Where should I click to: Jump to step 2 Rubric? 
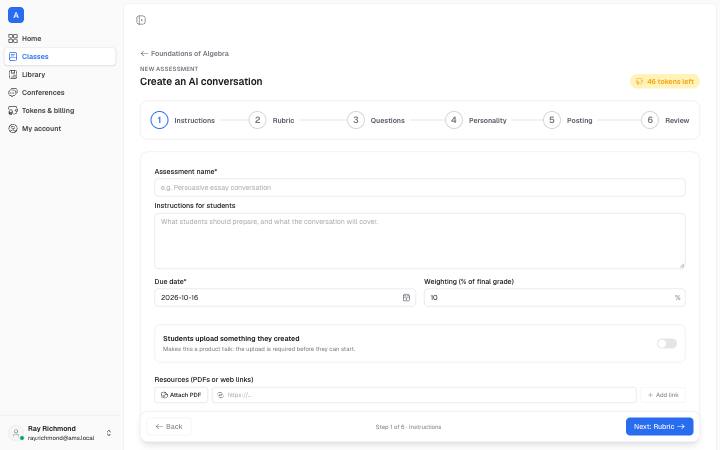(271, 120)
